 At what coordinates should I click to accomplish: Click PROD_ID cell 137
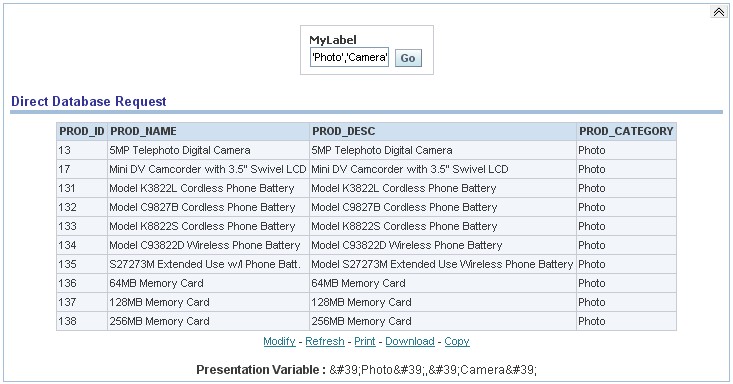(x=82, y=302)
